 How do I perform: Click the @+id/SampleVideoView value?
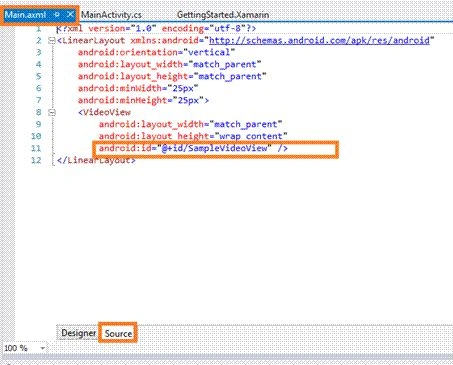pyautogui.click(x=214, y=148)
